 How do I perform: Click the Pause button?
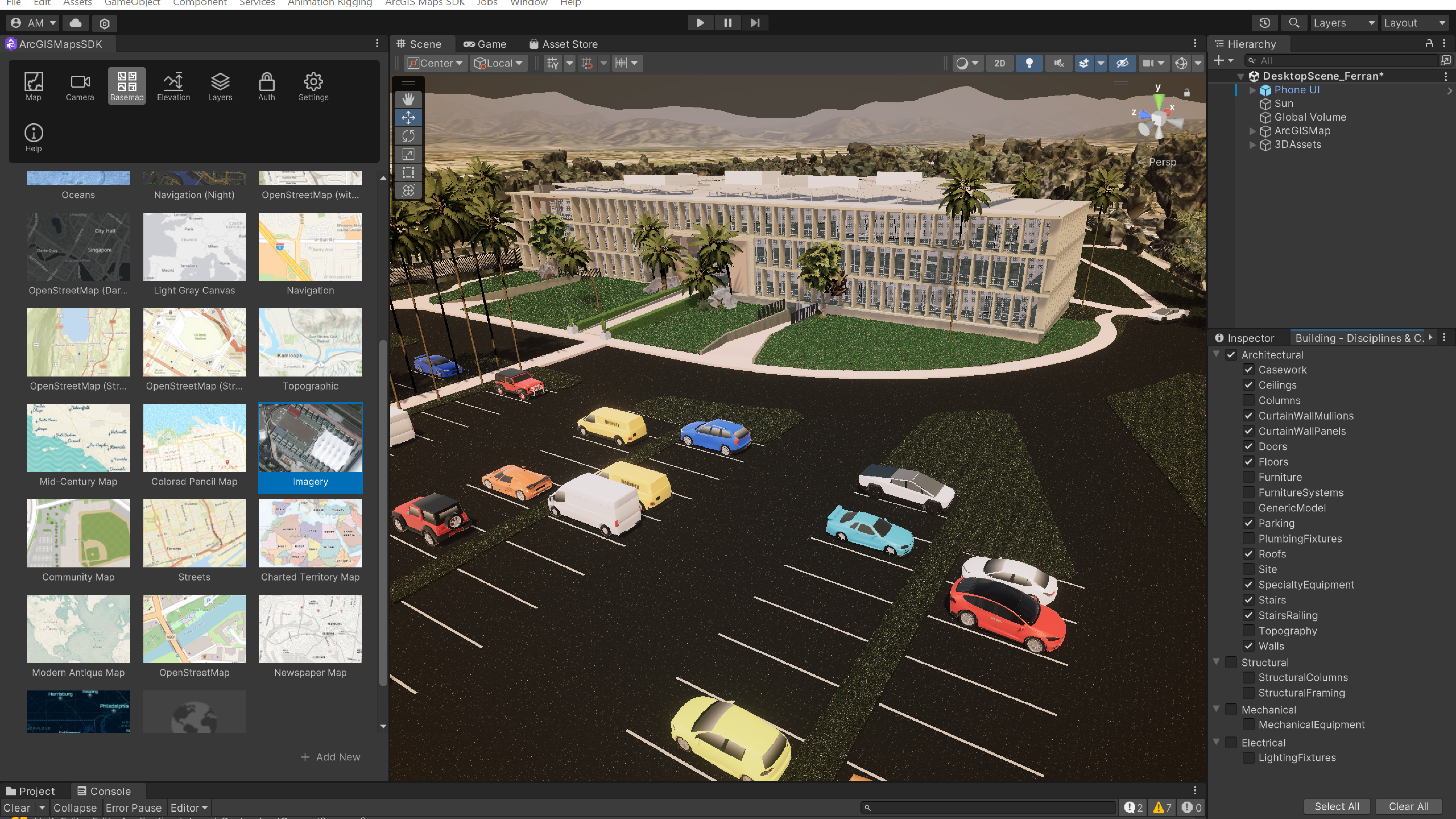tap(727, 23)
